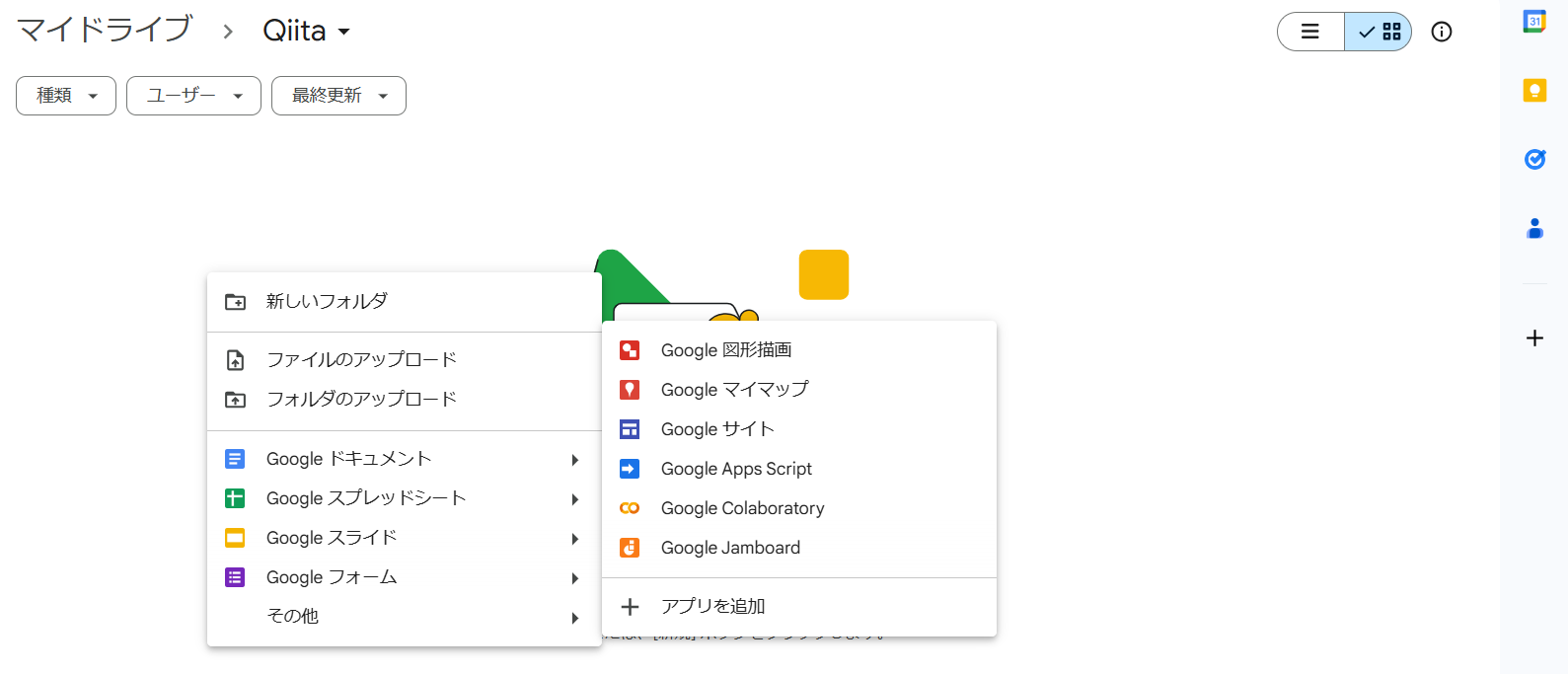The width and height of the screenshot is (1568, 674).
Task: Select アプリを追加 from the submenu
Action: pos(799,607)
